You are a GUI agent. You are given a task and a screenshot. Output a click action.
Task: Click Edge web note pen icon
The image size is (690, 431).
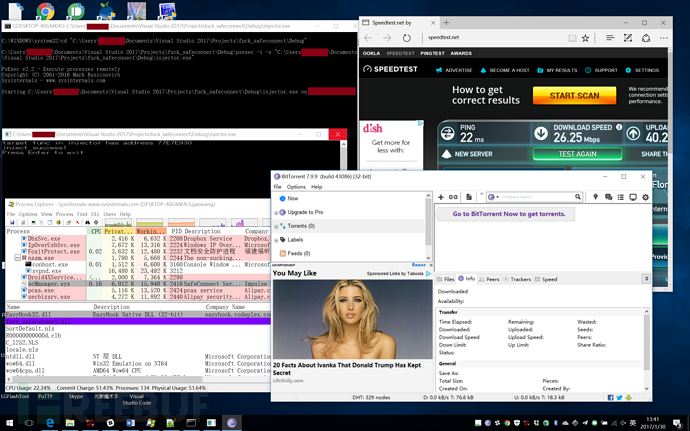pyautogui.click(x=628, y=38)
